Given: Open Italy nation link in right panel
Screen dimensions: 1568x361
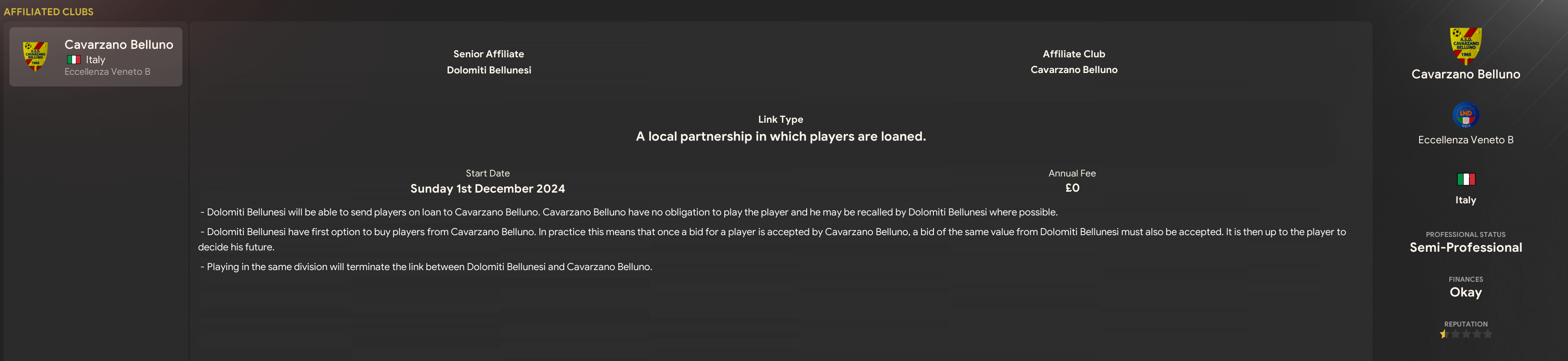Looking at the screenshot, I should point(1465,200).
